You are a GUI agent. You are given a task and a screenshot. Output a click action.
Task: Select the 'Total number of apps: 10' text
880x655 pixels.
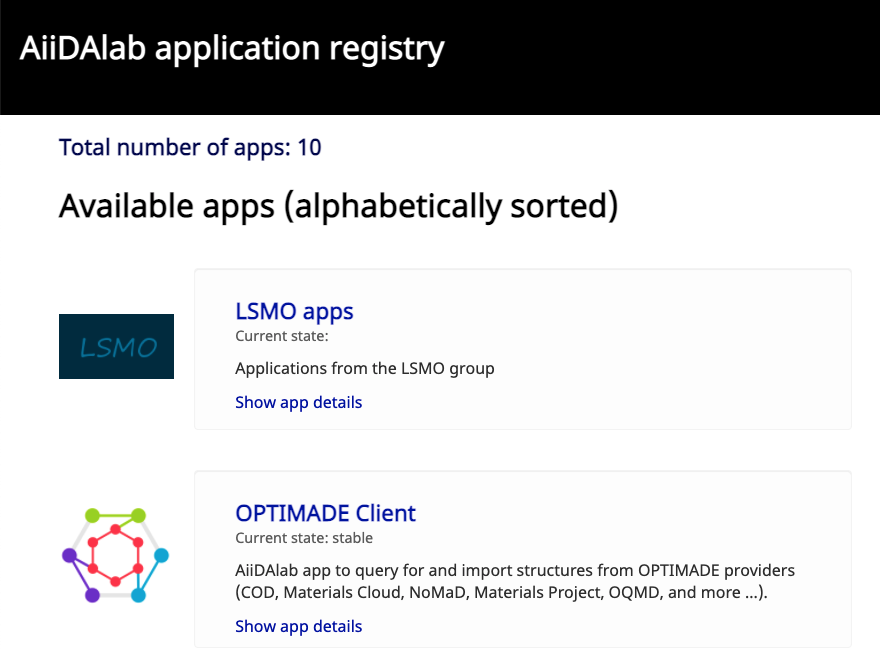pyautogui.click(x=190, y=148)
